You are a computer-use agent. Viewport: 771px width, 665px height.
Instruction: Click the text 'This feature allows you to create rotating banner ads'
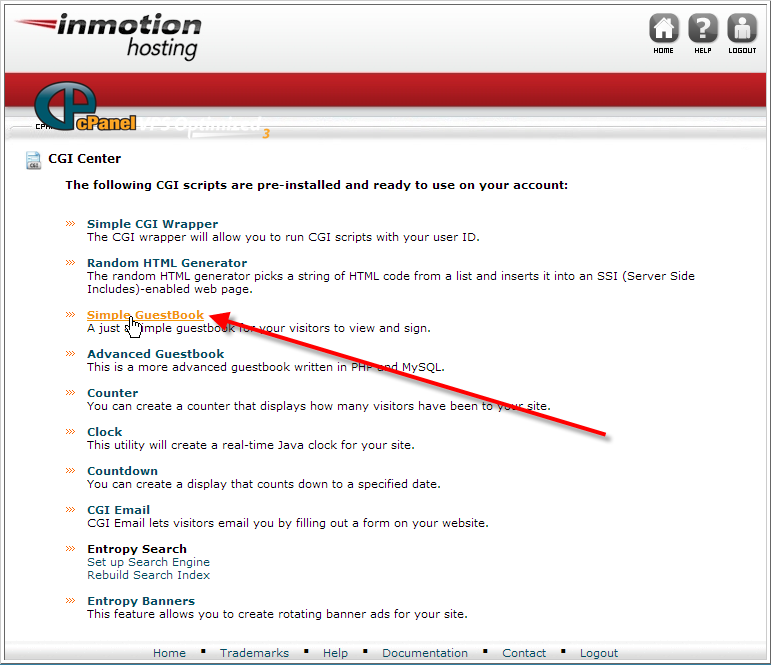[x=239, y=614]
